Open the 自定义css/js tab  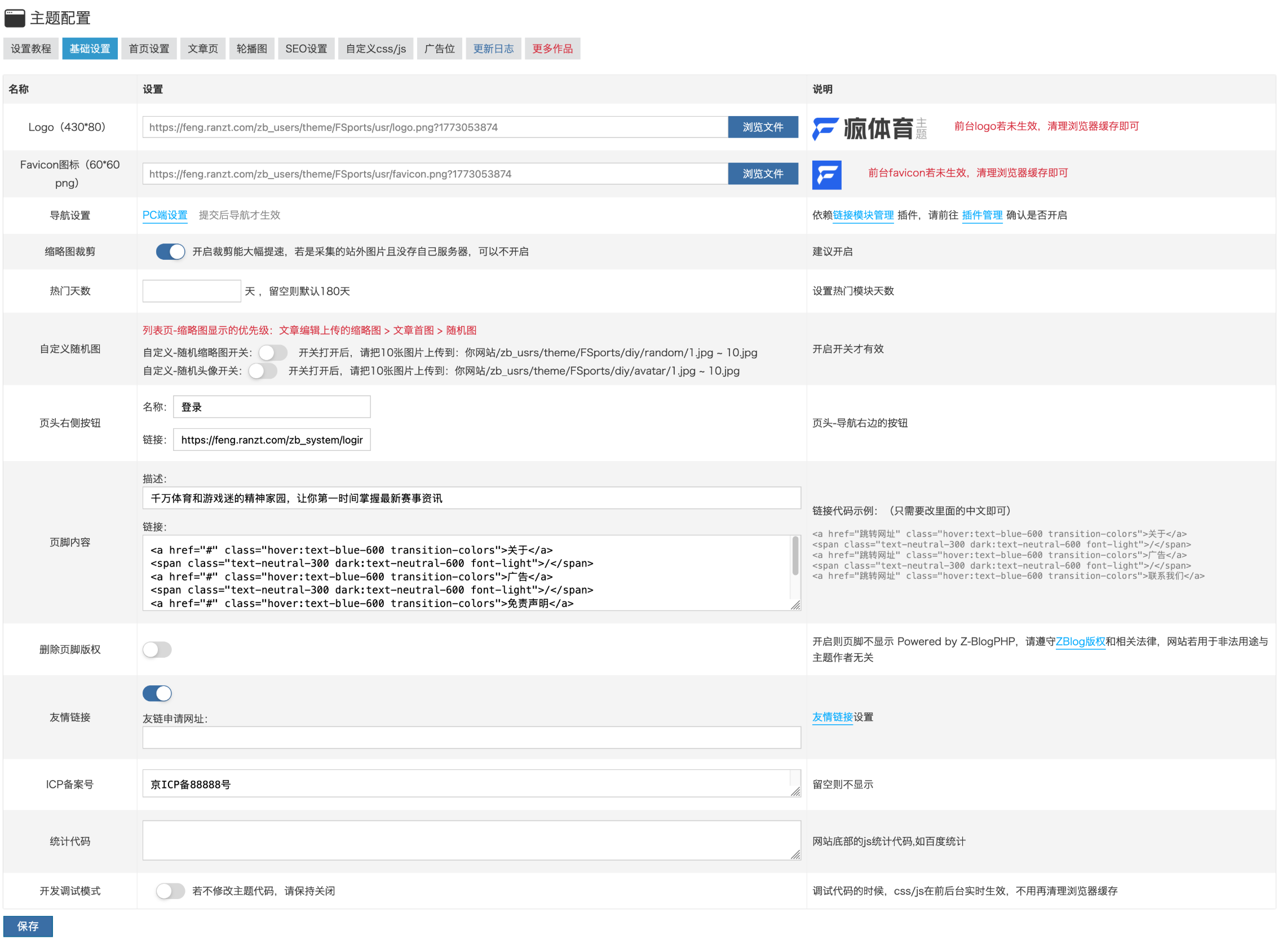point(375,48)
